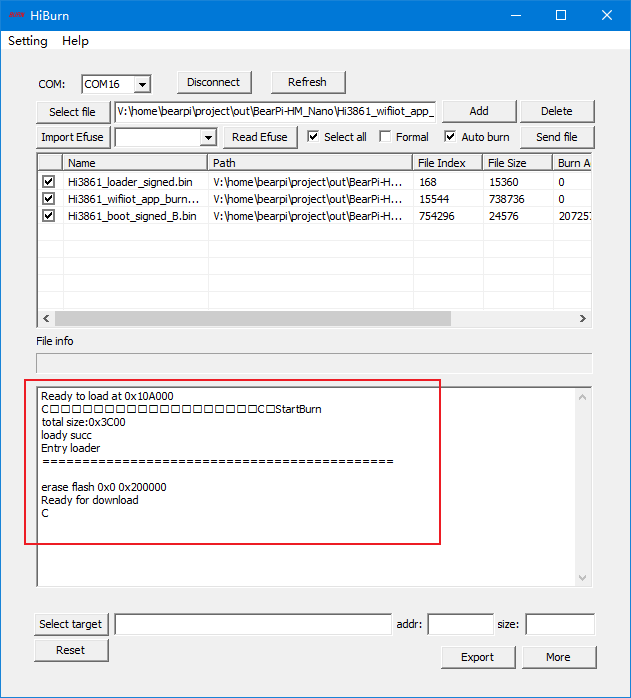Screen dimensions: 631x698
Task: Click the Add button
Action: coord(479,111)
